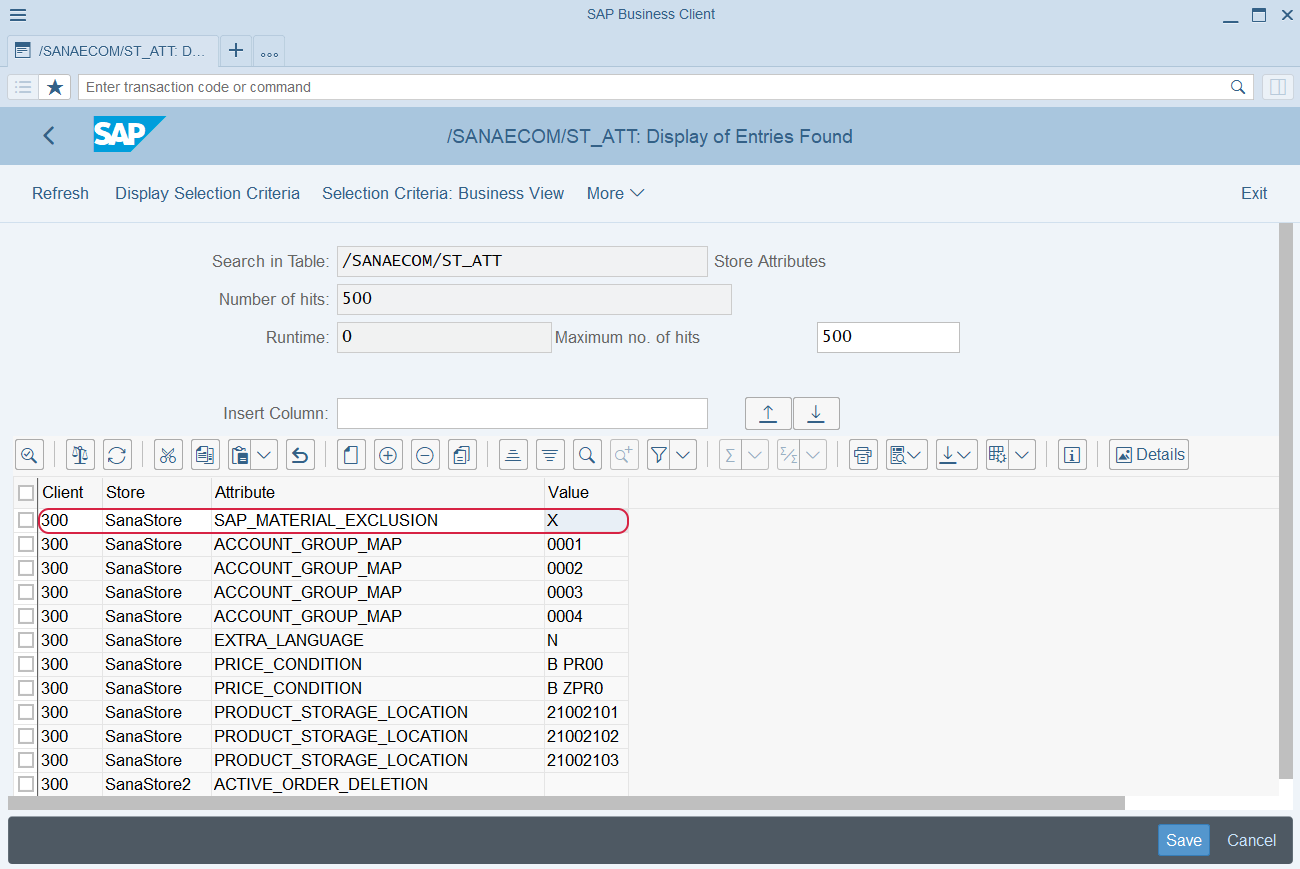Click the circular refresh icon in the grid toolbar

[x=117, y=455]
